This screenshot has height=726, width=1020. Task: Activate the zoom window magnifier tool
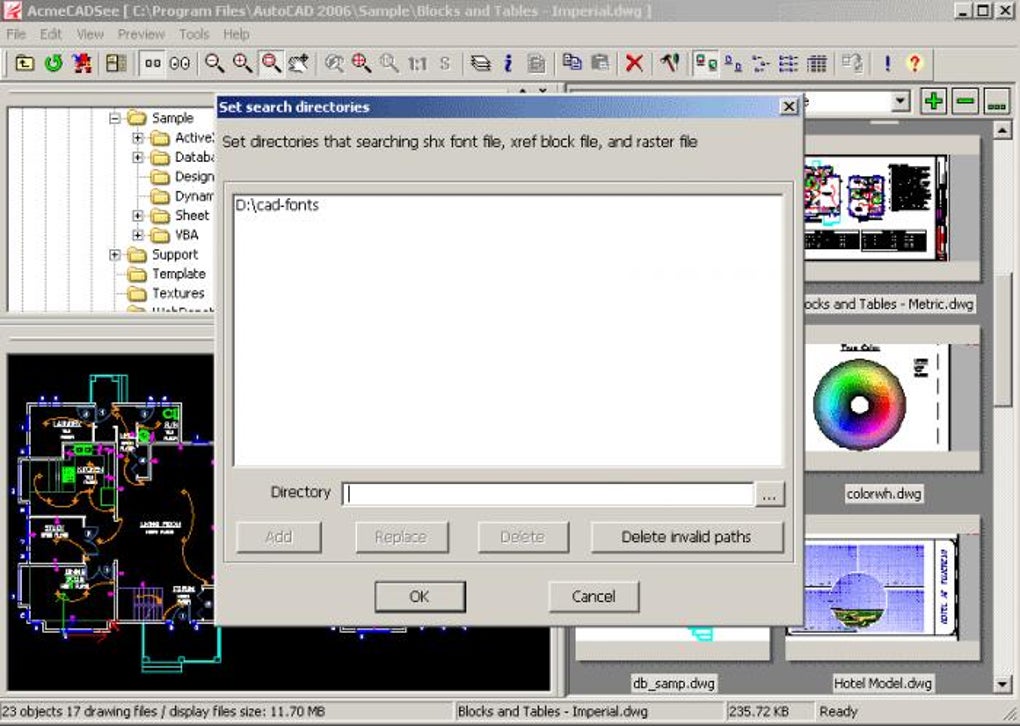(x=271, y=63)
